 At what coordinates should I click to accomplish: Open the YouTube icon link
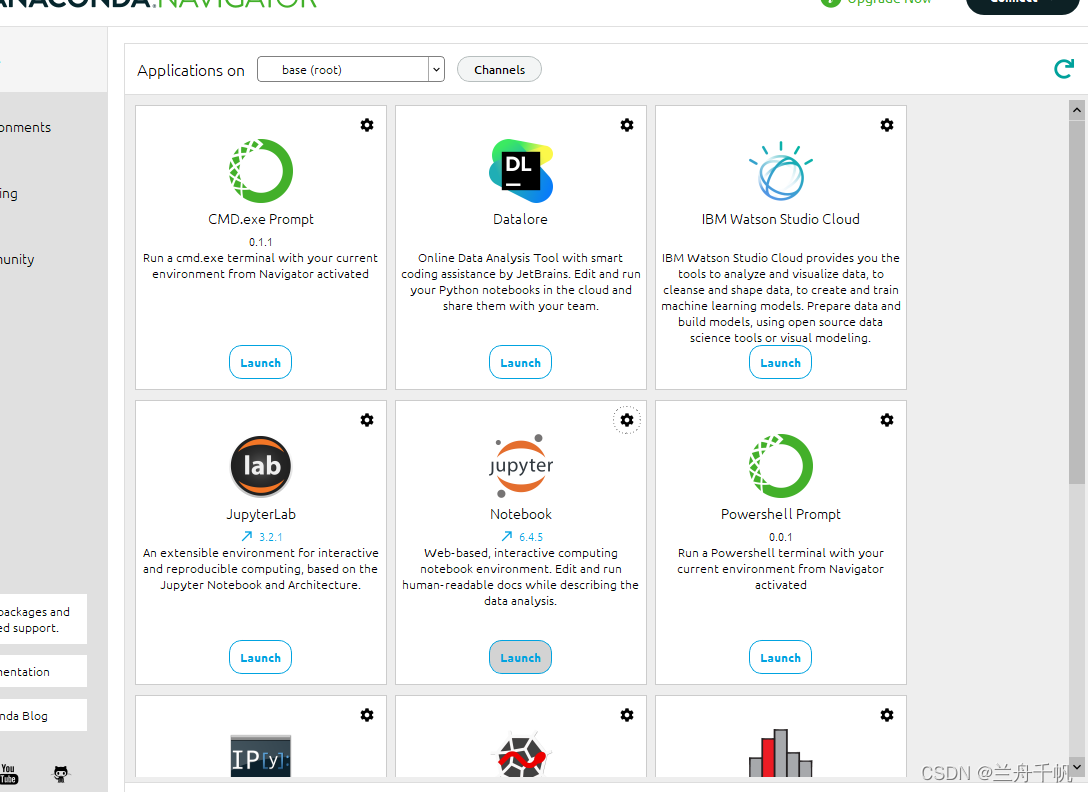coord(8,774)
